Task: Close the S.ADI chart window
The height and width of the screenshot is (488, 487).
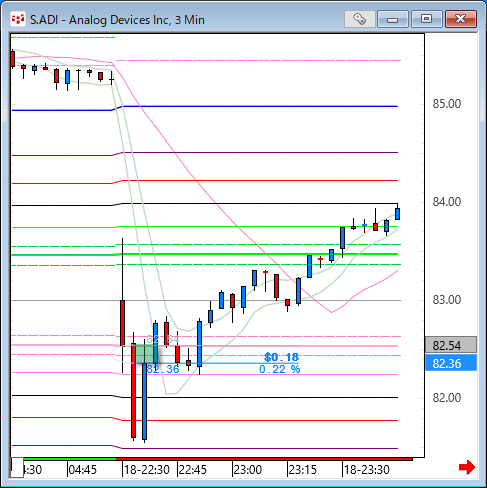Action: point(461,19)
